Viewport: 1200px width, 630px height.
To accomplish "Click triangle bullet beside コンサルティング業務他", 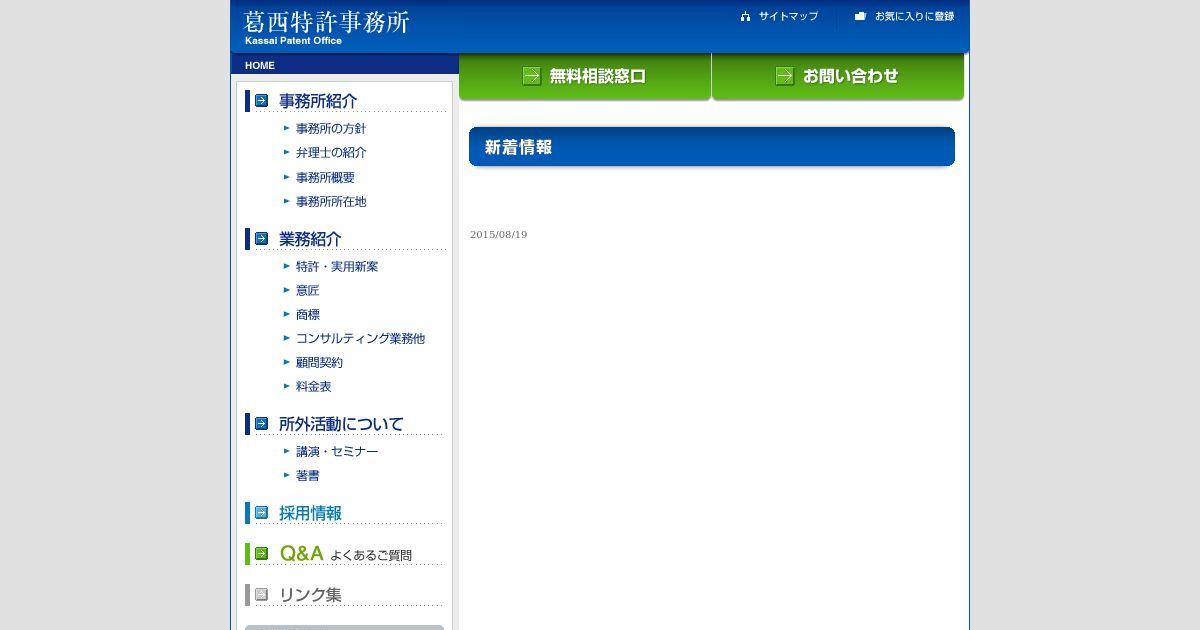I will tap(287, 338).
